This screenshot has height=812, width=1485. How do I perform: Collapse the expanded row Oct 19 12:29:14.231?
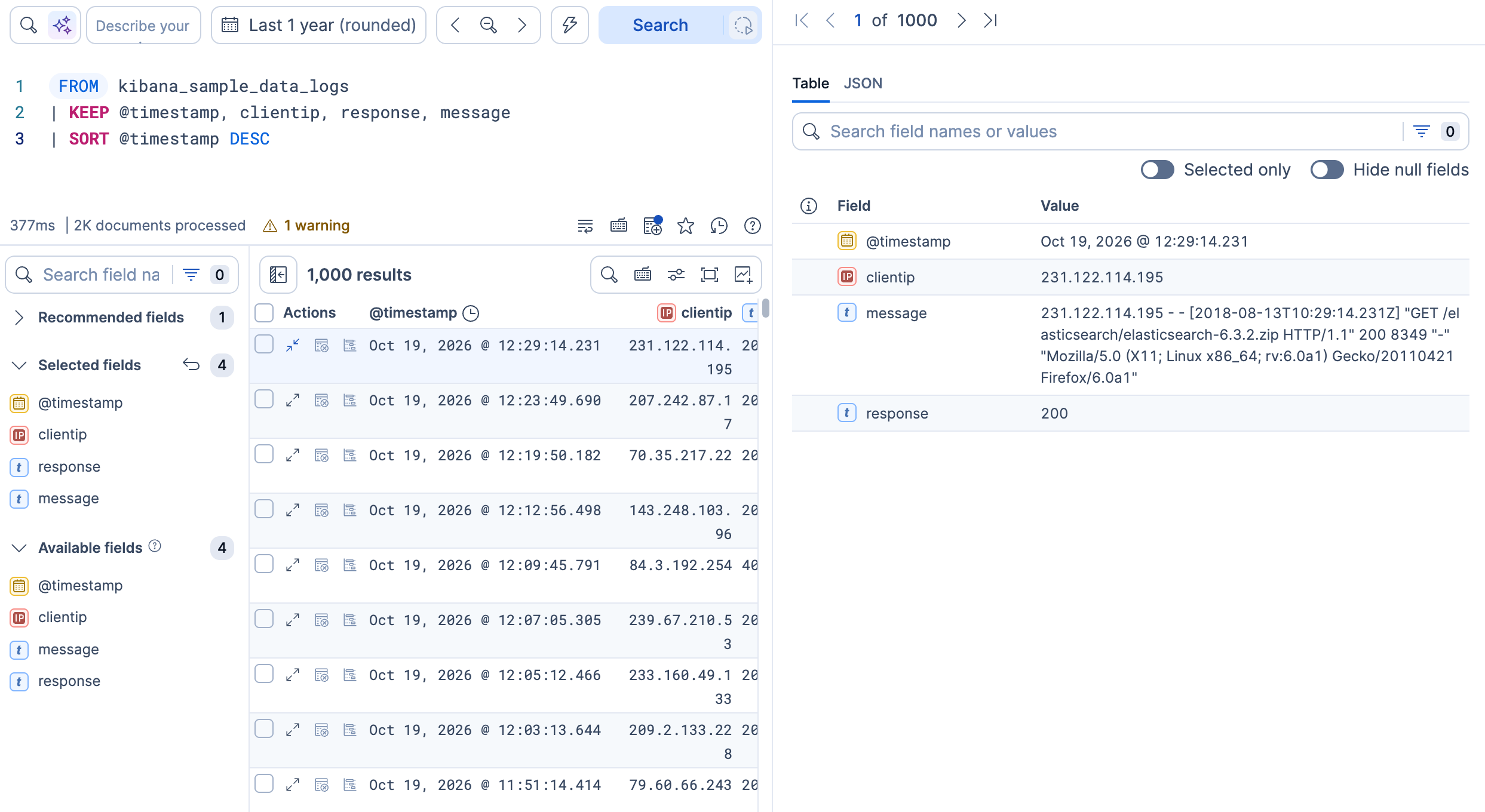coord(292,346)
